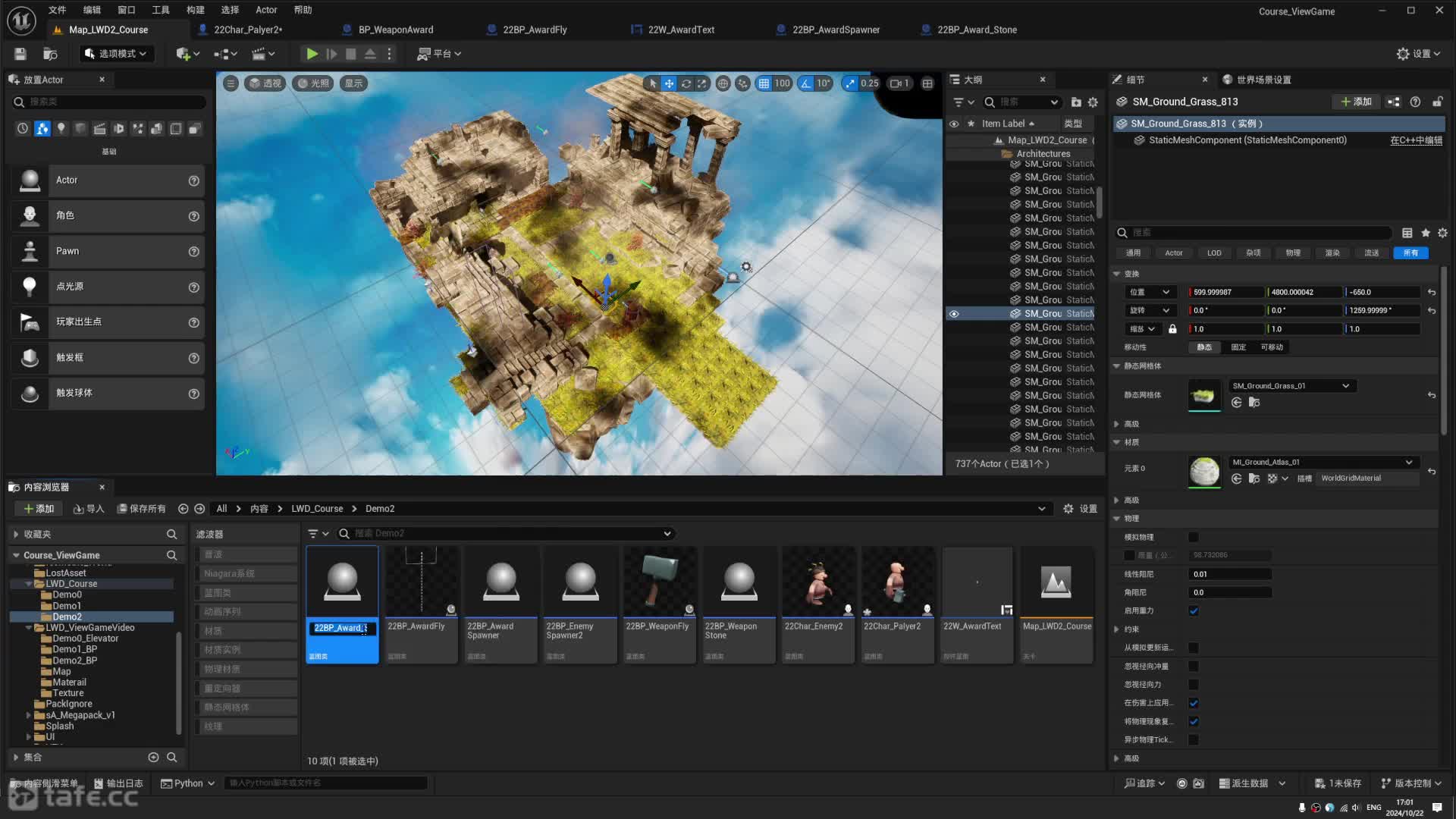This screenshot has height=819, width=1456.
Task: Select the LOD filter button in Details
Action: point(1214,253)
